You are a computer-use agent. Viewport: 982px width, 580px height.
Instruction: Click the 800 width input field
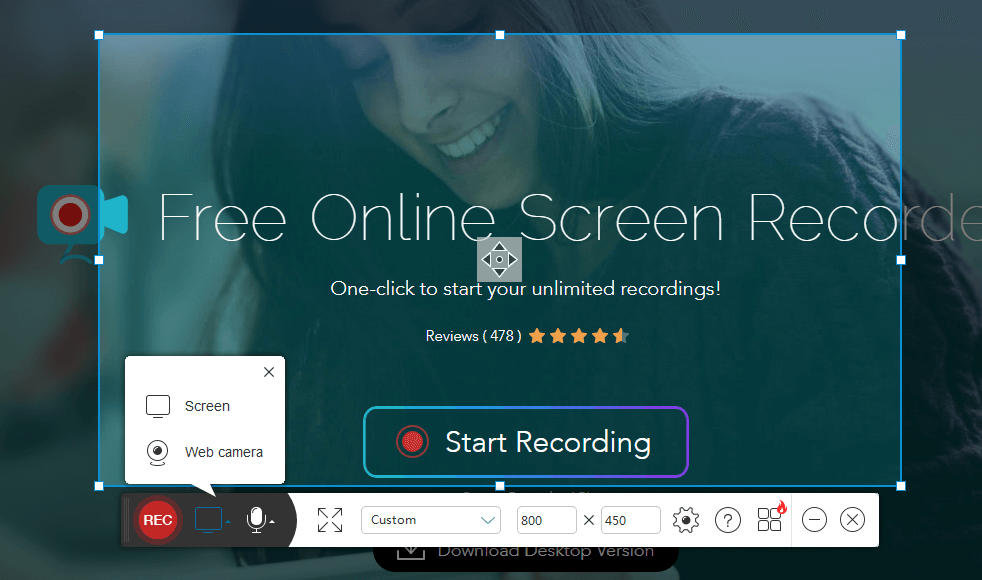coord(546,520)
